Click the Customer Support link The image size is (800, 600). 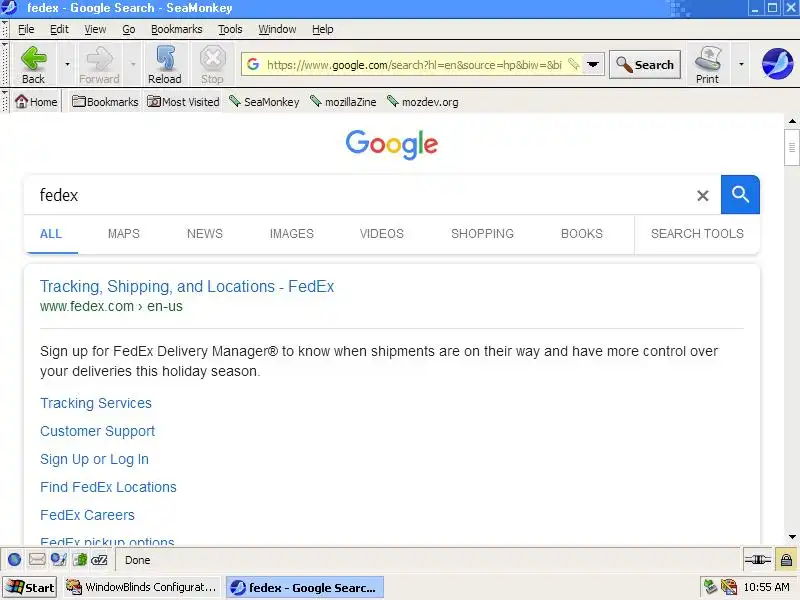tap(97, 431)
